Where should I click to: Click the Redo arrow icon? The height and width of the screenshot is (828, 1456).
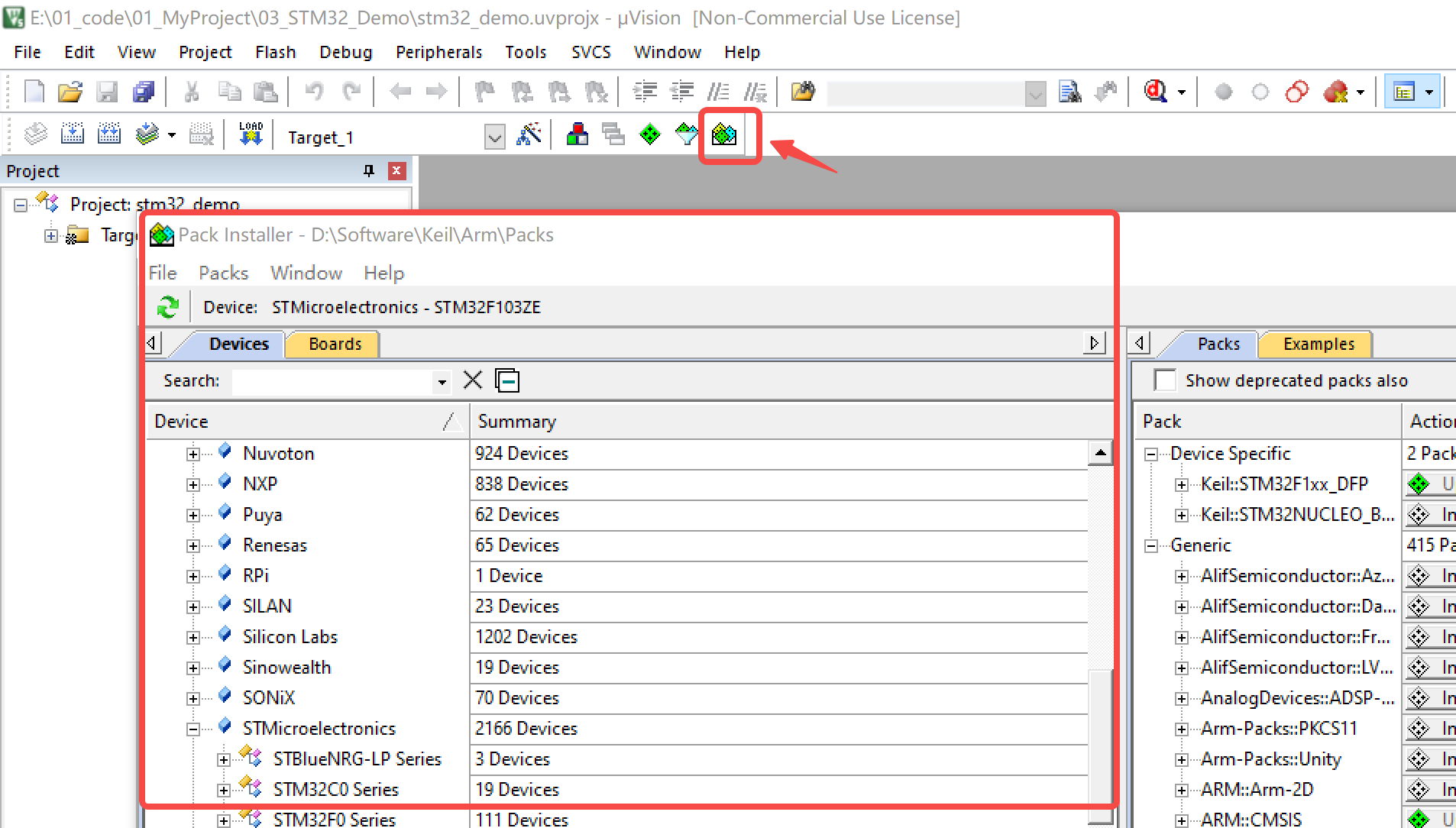coord(351,92)
